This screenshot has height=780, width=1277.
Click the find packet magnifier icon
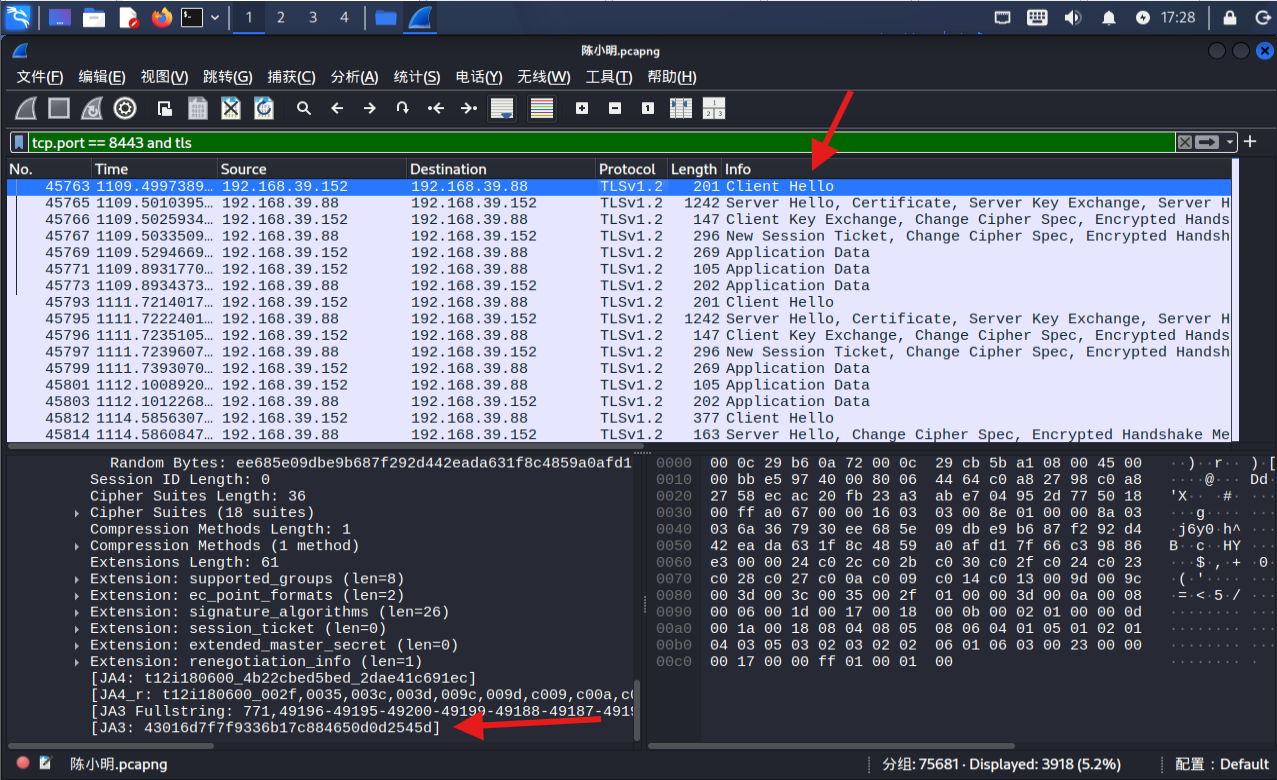304,108
